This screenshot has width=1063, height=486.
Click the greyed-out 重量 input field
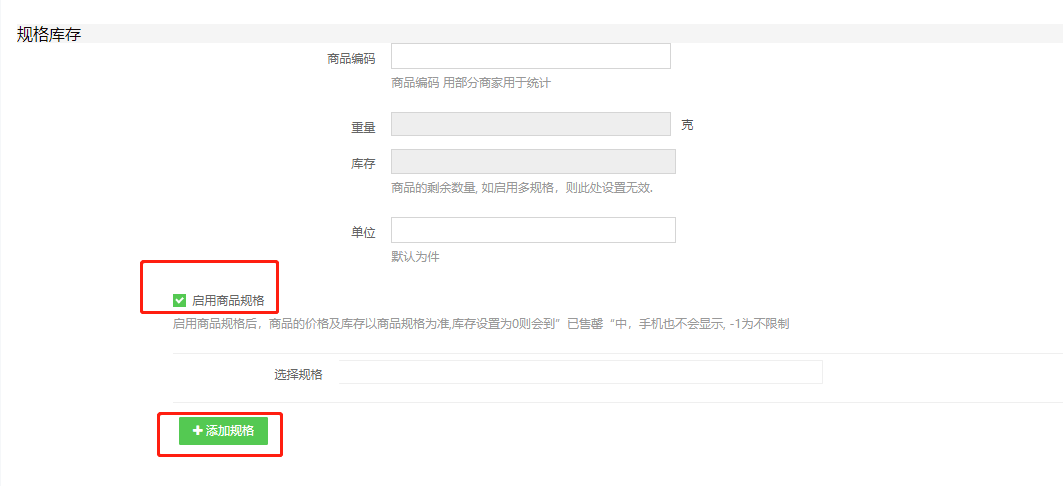point(531,125)
